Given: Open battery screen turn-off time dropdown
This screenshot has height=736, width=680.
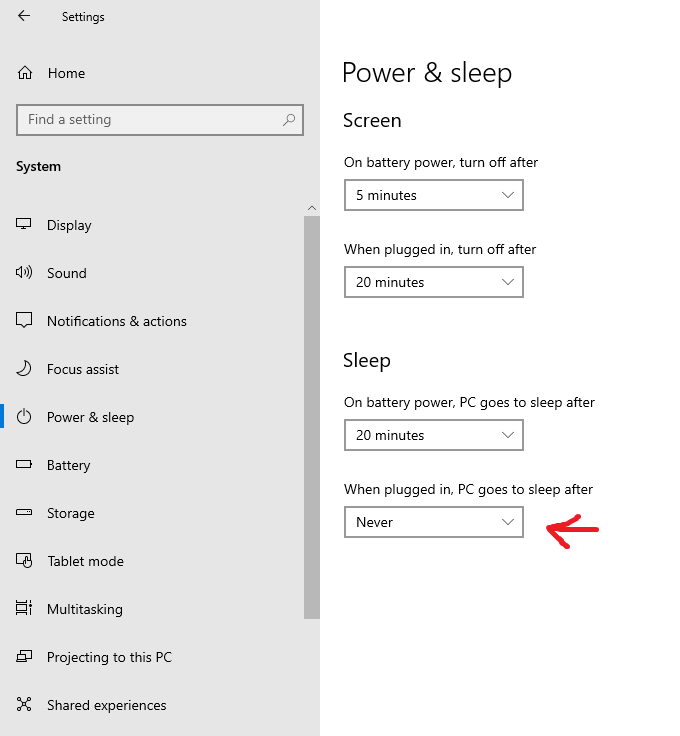Looking at the screenshot, I should [x=433, y=195].
